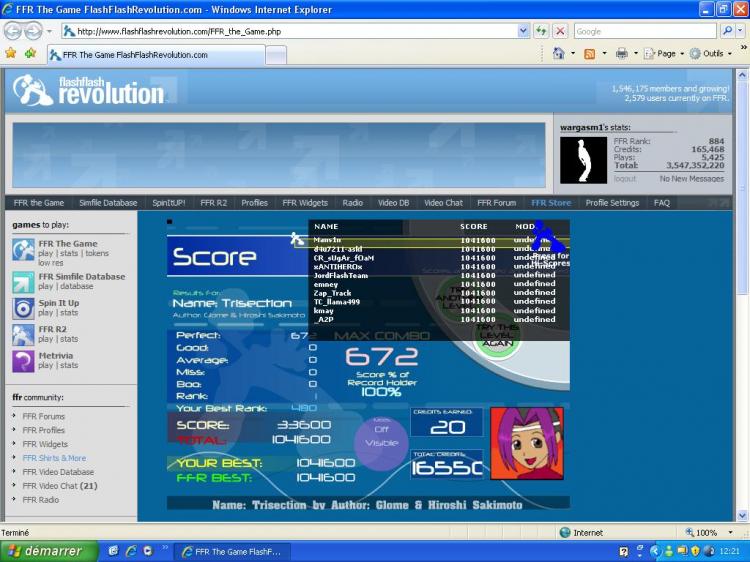The width and height of the screenshot is (750, 562).
Task: Click the RSS feeds toolbar icon
Action: tap(589, 53)
